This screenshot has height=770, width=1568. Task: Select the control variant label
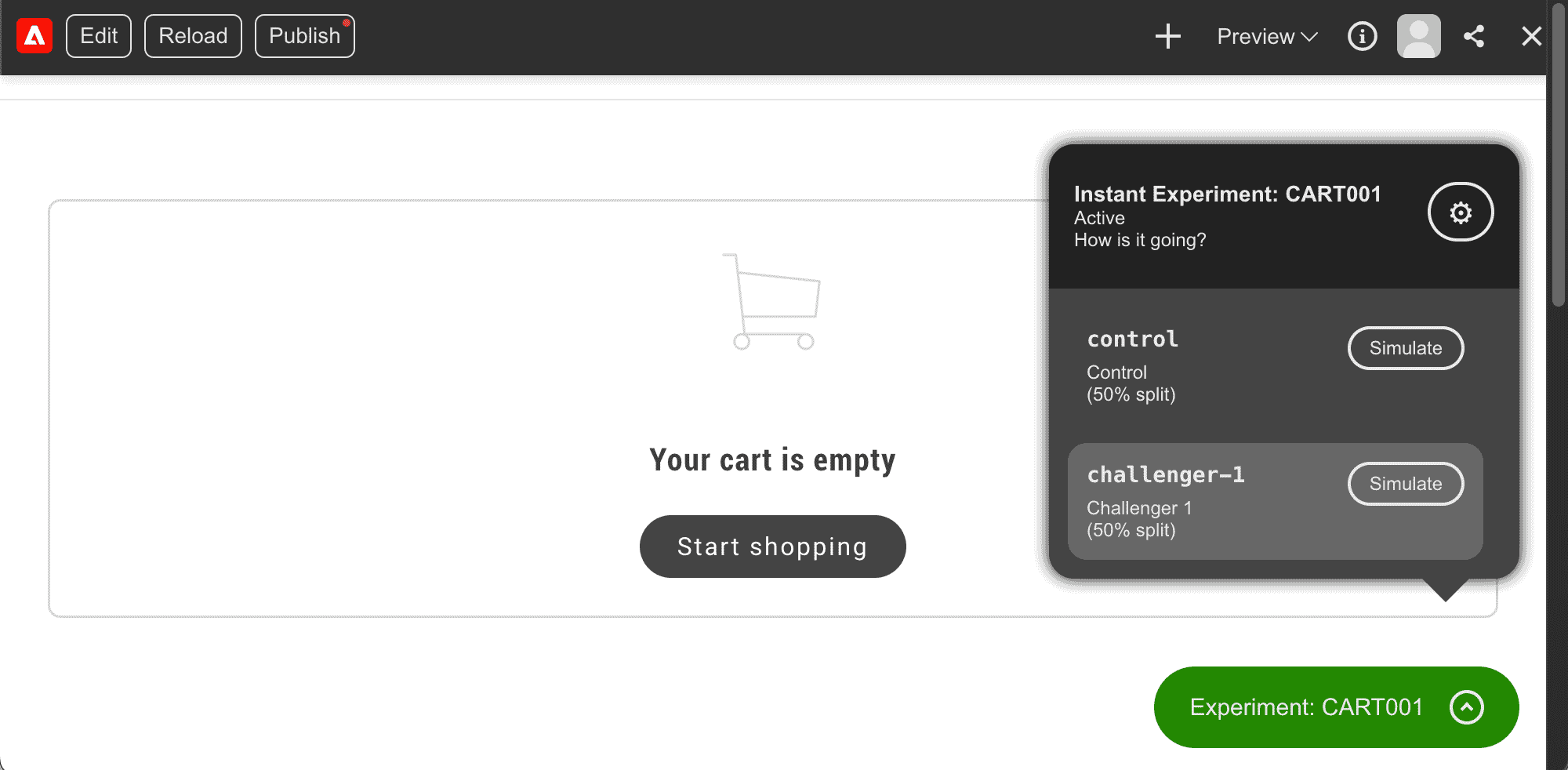1132,339
